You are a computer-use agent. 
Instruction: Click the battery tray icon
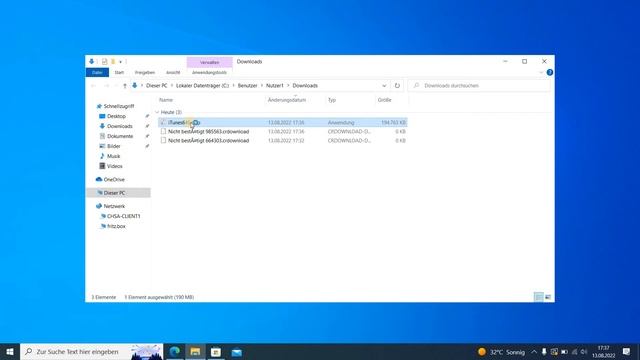(x=564, y=352)
